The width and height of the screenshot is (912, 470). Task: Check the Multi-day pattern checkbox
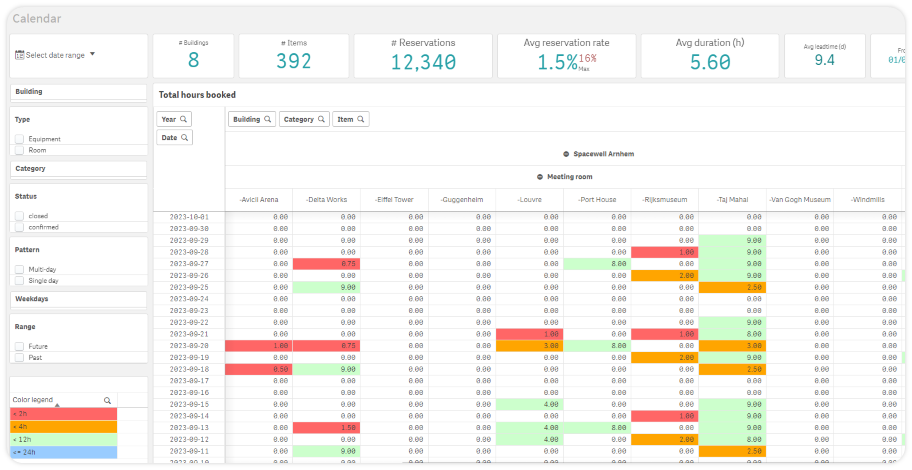pos(20,269)
